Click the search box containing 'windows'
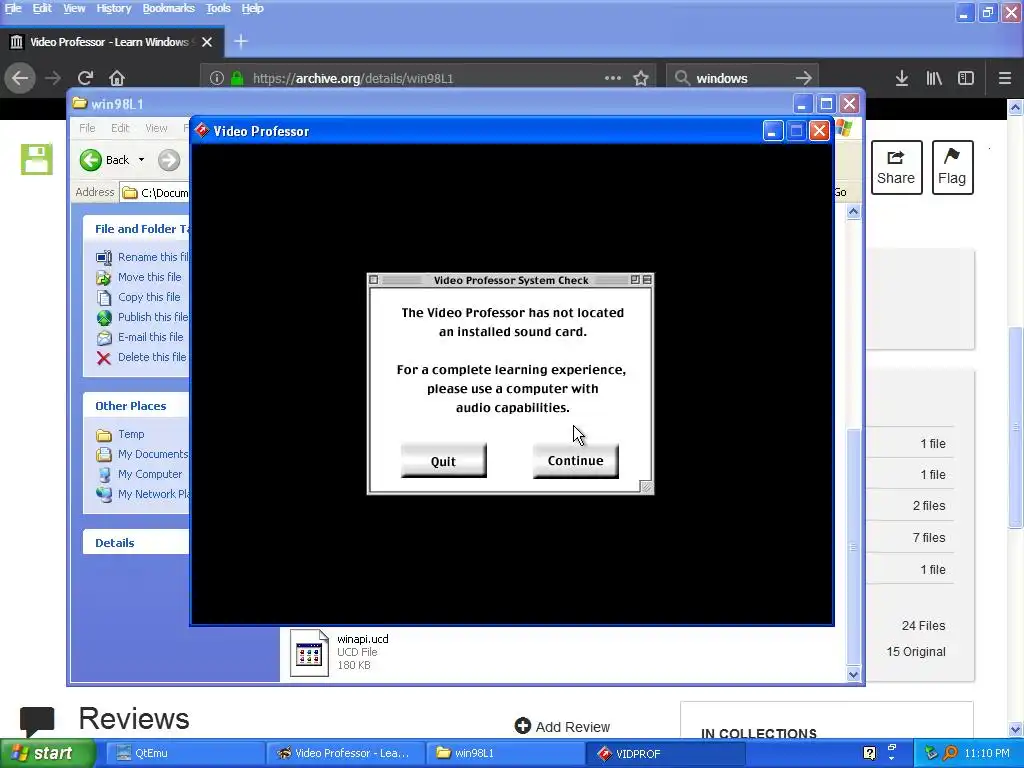1024x768 pixels. (x=741, y=78)
